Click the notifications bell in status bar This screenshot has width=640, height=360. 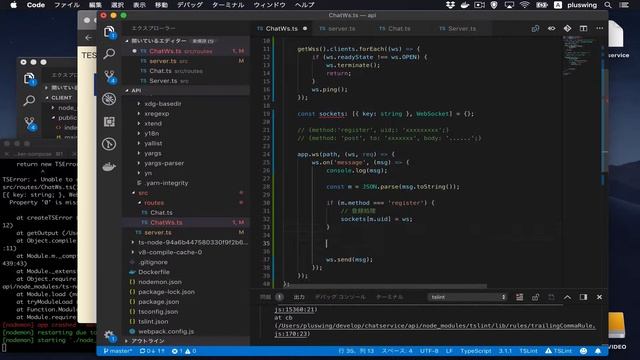598,351
